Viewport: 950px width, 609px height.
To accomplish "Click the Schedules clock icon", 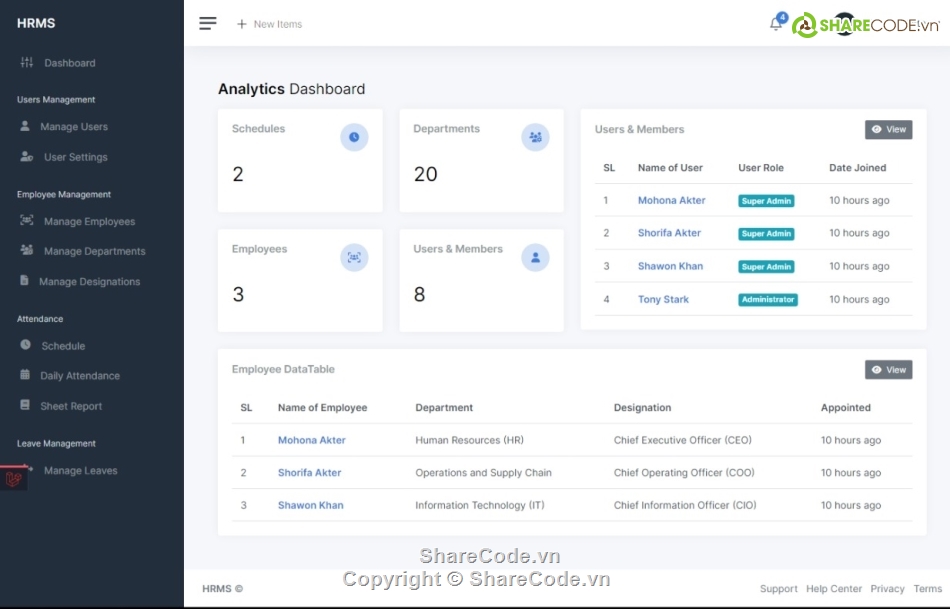I will [x=354, y=138].
